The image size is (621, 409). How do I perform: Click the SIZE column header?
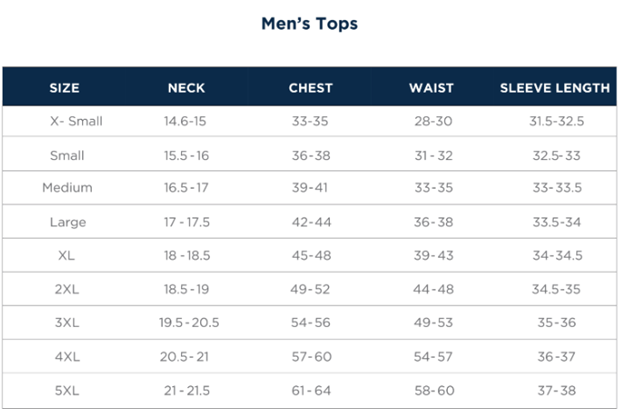coord(64,88)
